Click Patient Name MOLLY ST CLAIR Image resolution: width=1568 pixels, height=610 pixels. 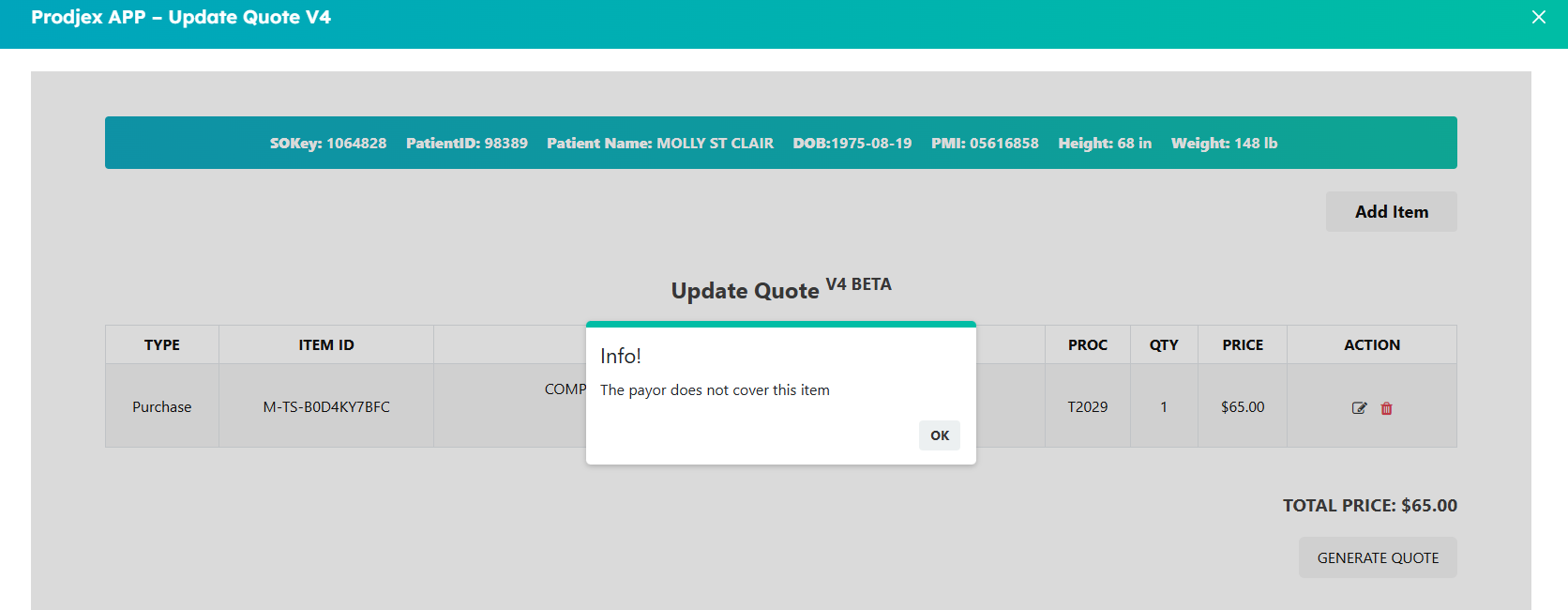(660, 144)
